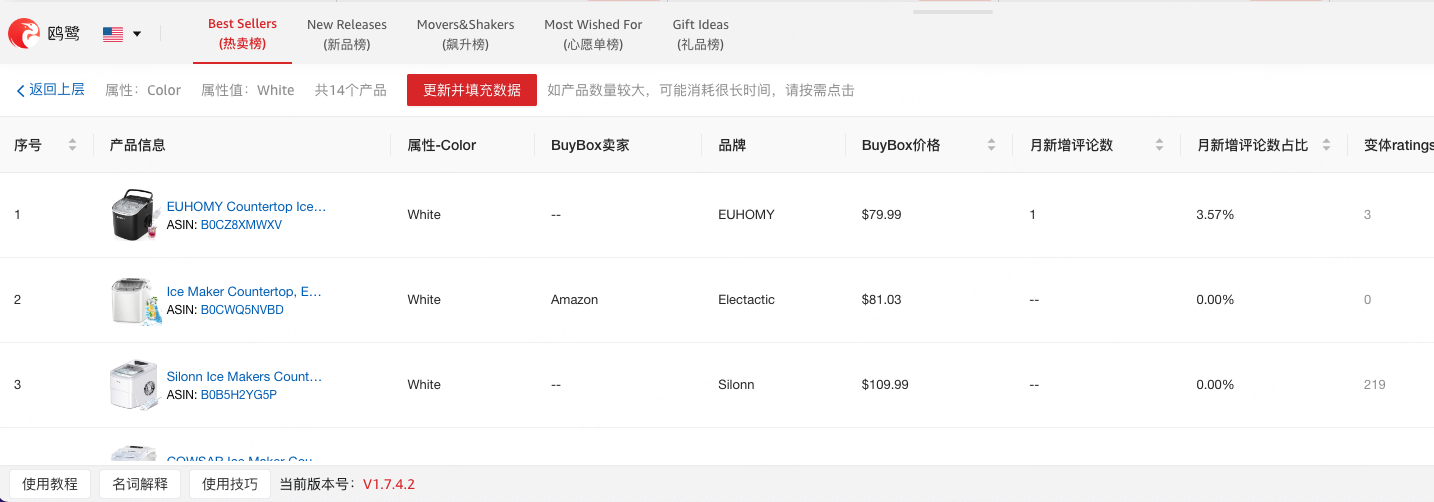The image size is (1434, 502).
Task: Click the $79.99 price cell
Action: 881,215
